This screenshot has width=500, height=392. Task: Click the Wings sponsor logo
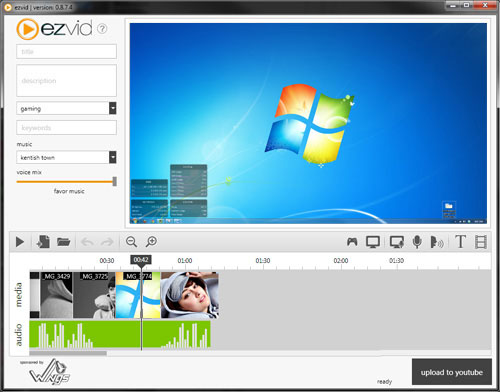click(x=50, y=373)
